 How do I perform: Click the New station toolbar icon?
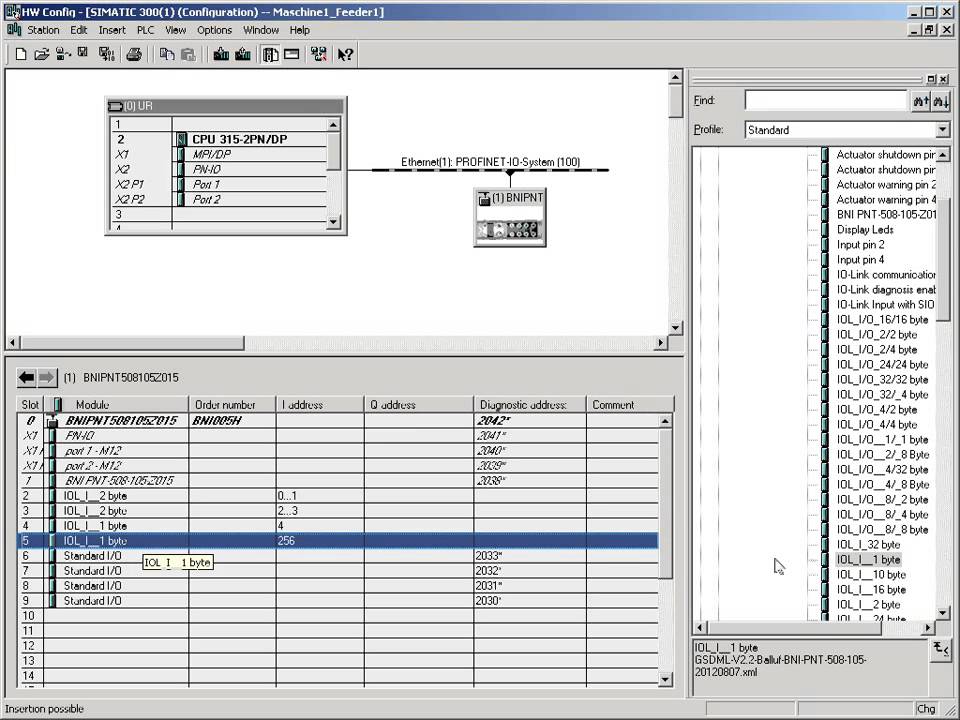21,54
